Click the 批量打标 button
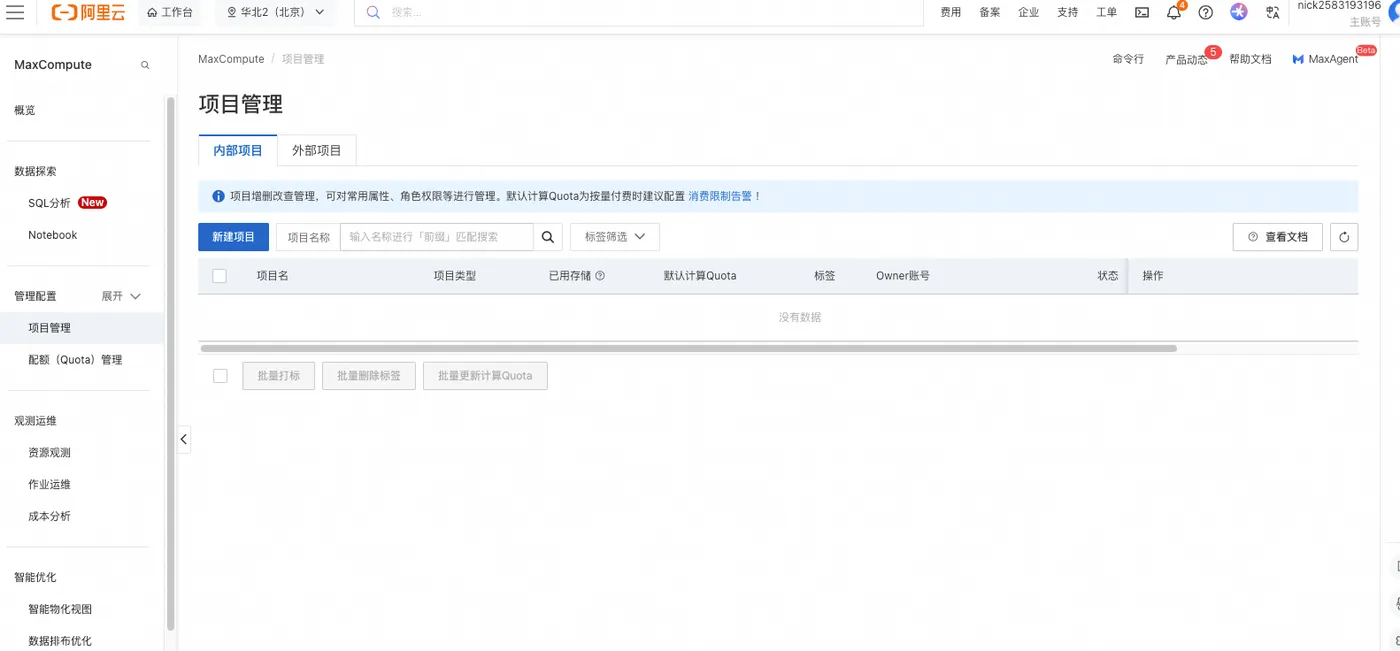Screen dimensions: 1400x651 pos(279,376)
